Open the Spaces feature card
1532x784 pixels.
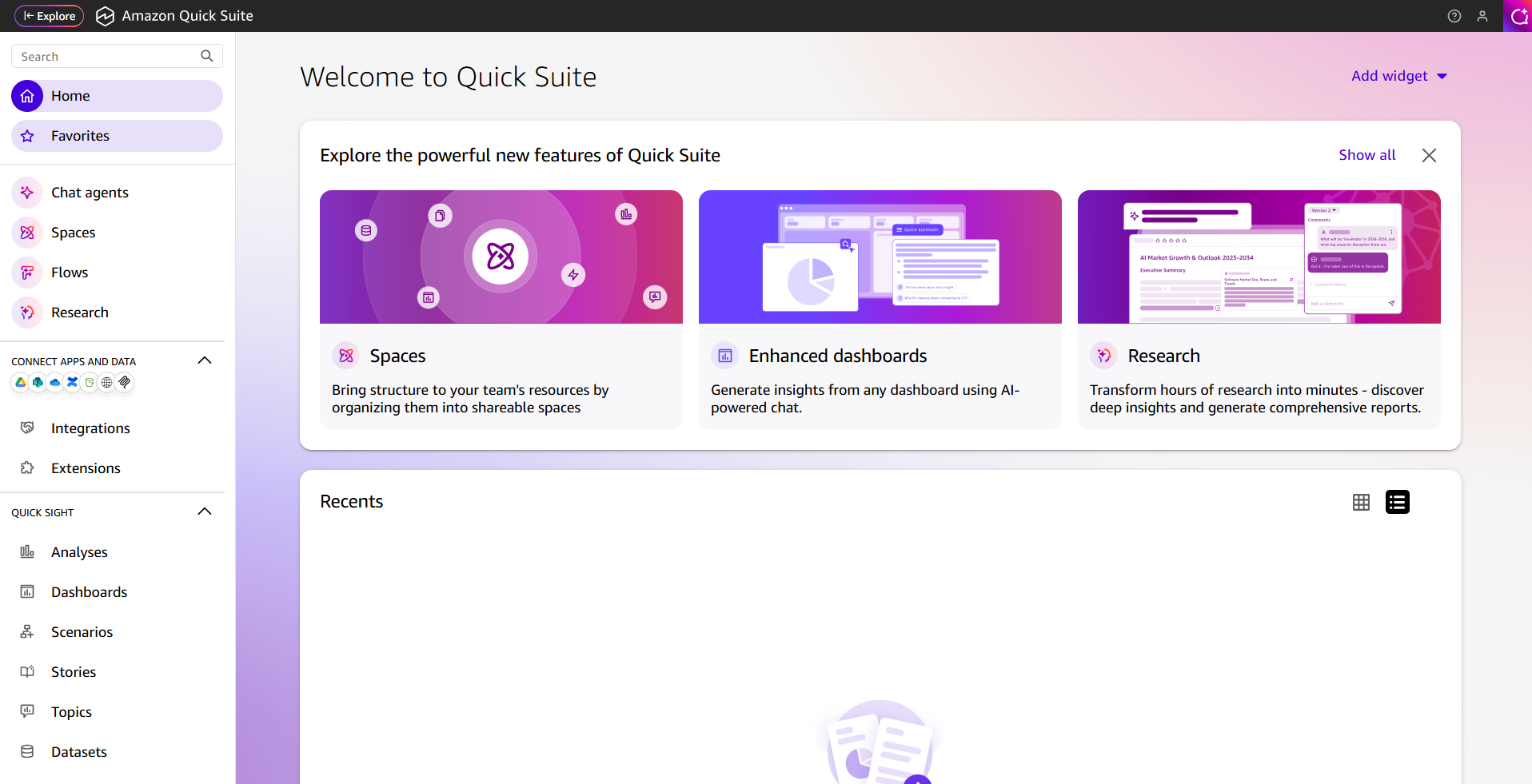point(501,309)
